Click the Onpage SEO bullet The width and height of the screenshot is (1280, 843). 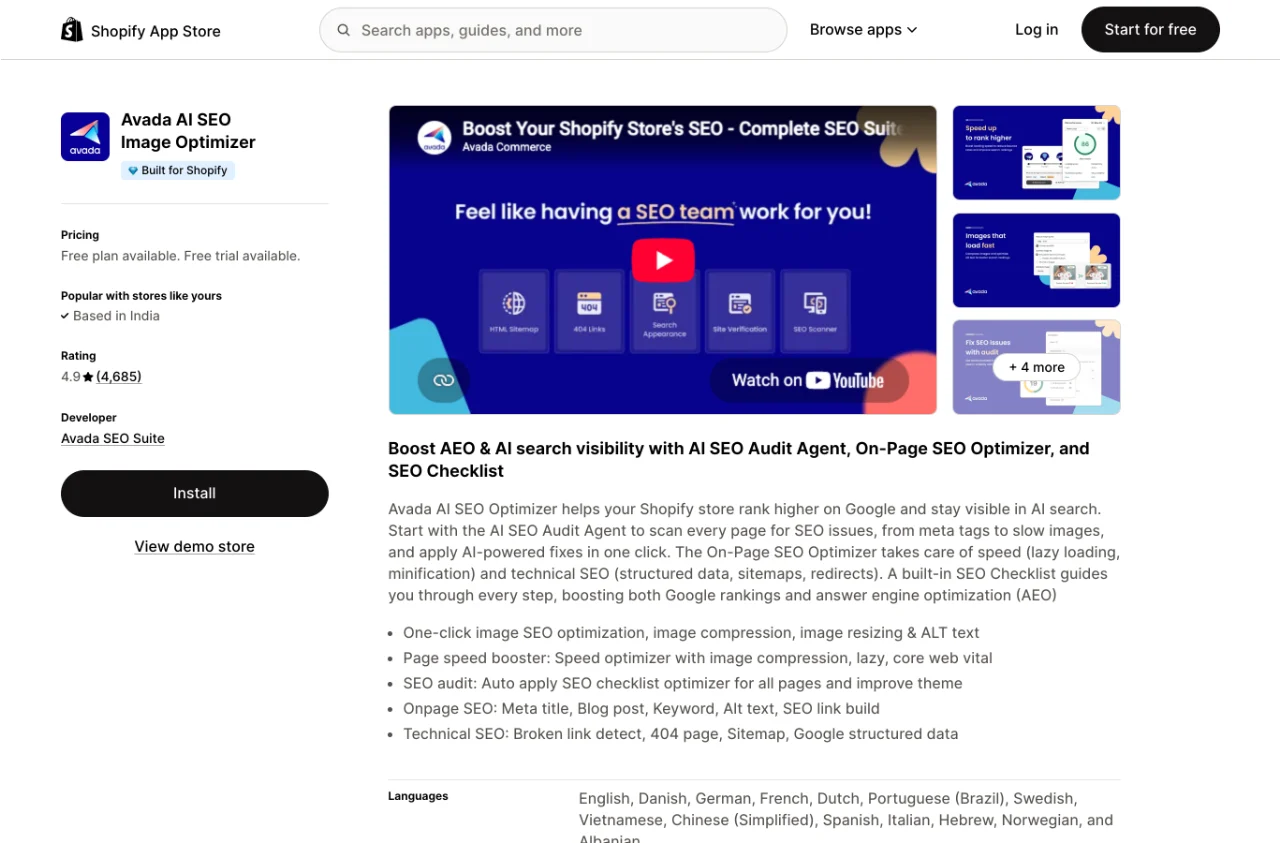(x=641, y=708)
